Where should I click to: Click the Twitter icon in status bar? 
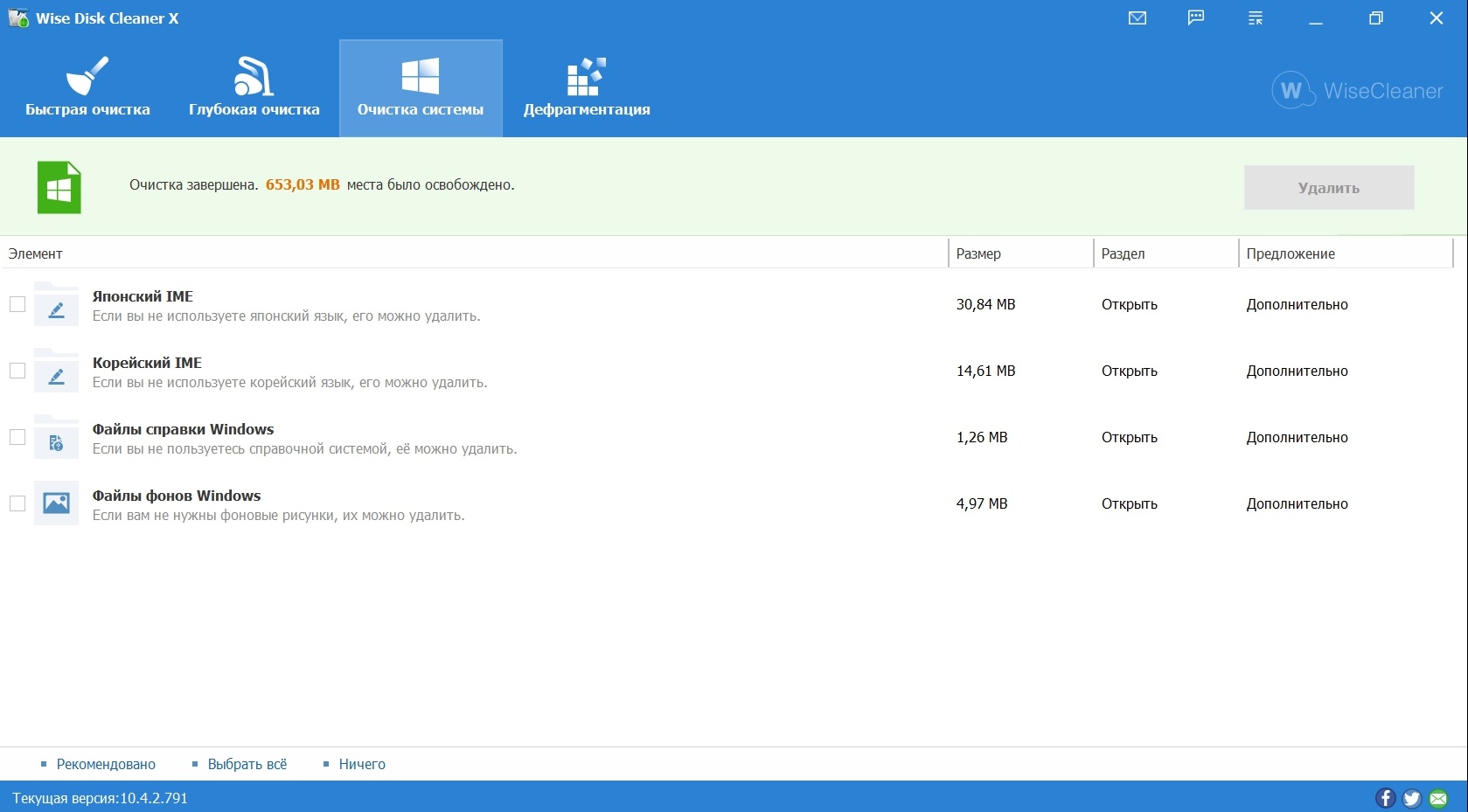click(x=1411, y=798)
